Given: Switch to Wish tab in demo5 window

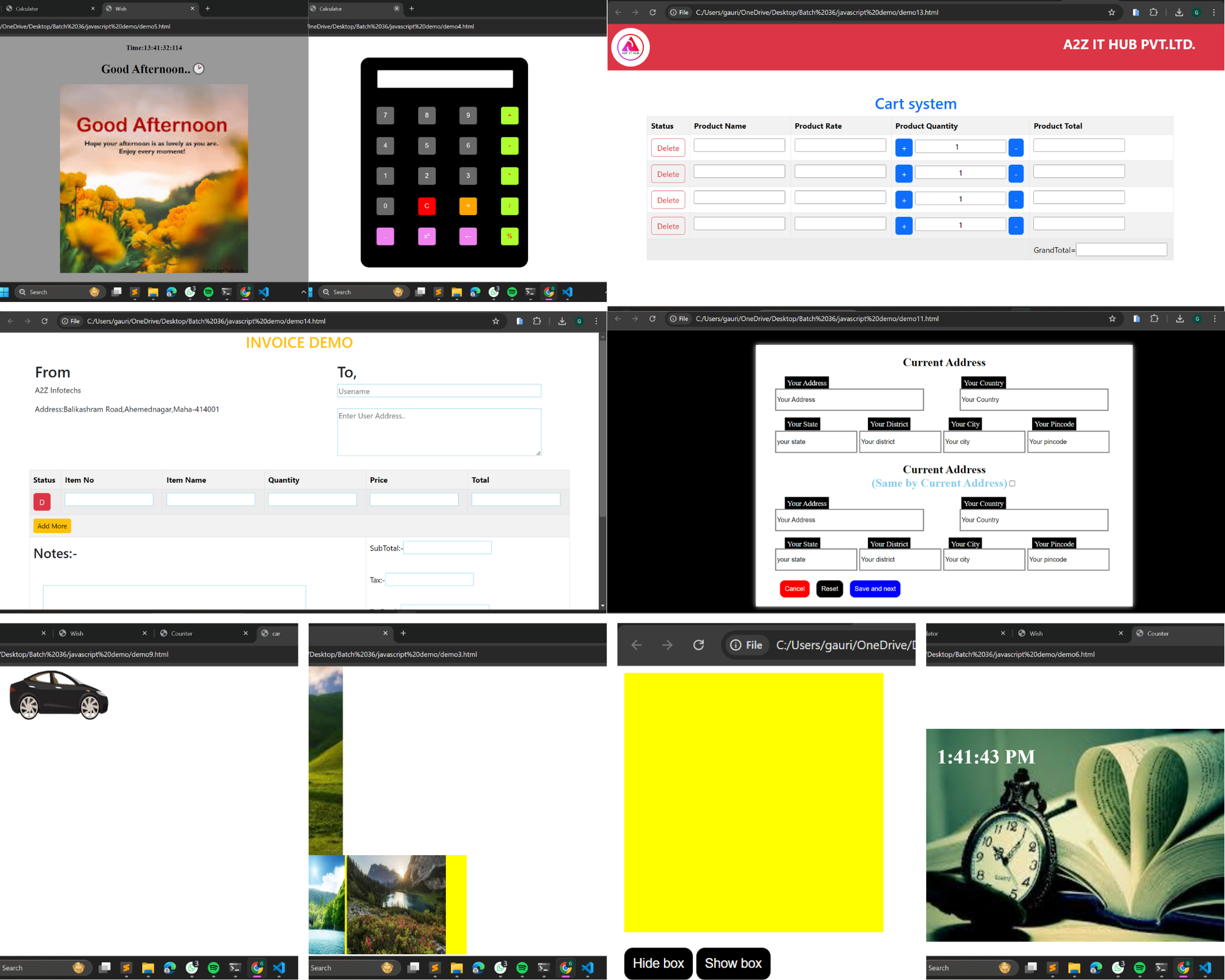Looking at the screenshot, I should tap(149, 9).
